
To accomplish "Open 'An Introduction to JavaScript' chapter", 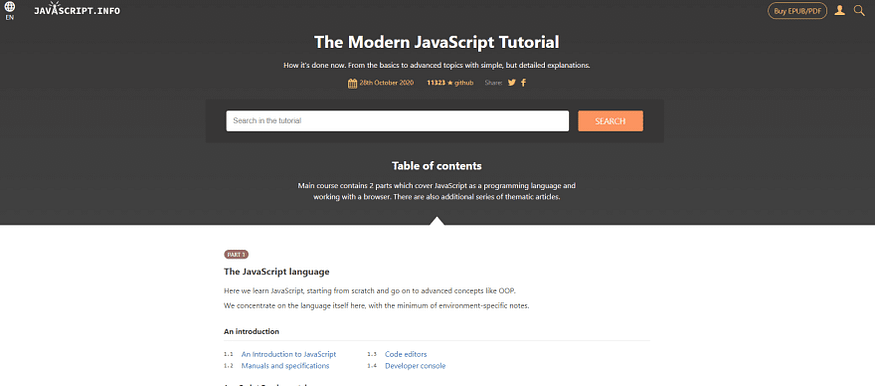I will coord(289,354).
